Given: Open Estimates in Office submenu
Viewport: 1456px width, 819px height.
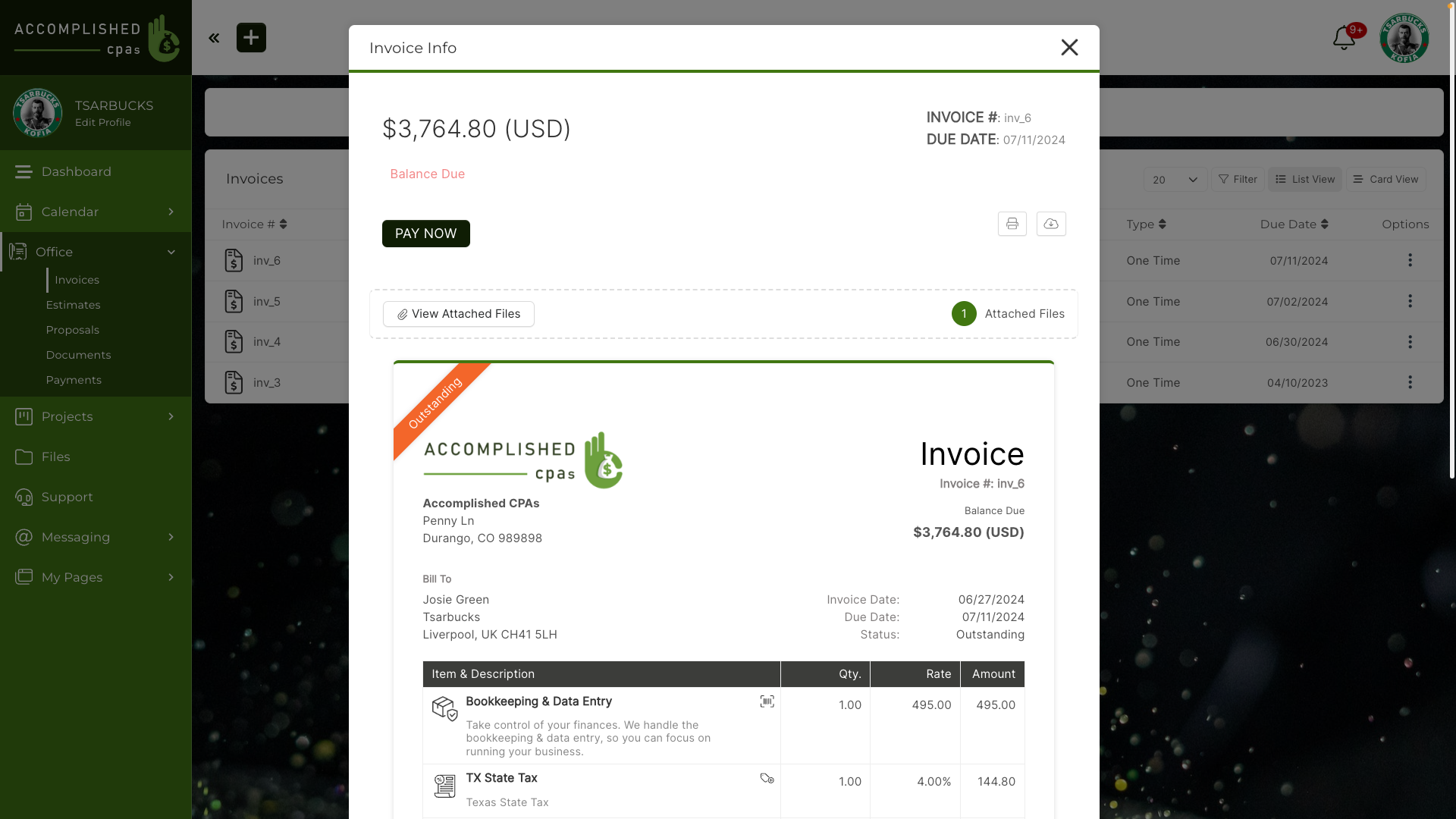Looking at the screenshot, I should pyautogui.click(x=73, y=305).
